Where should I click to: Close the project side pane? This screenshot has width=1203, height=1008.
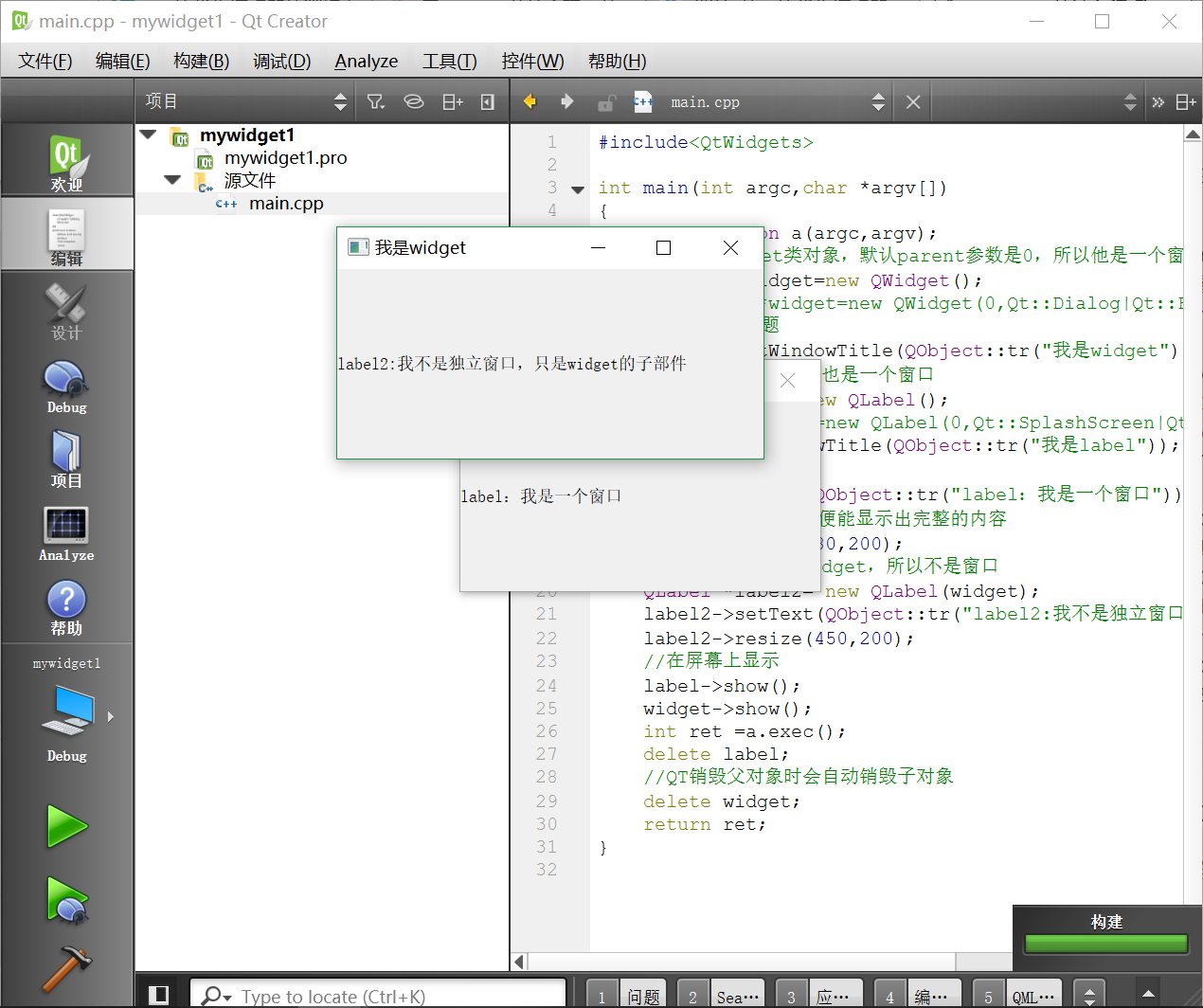coord(488,101)
